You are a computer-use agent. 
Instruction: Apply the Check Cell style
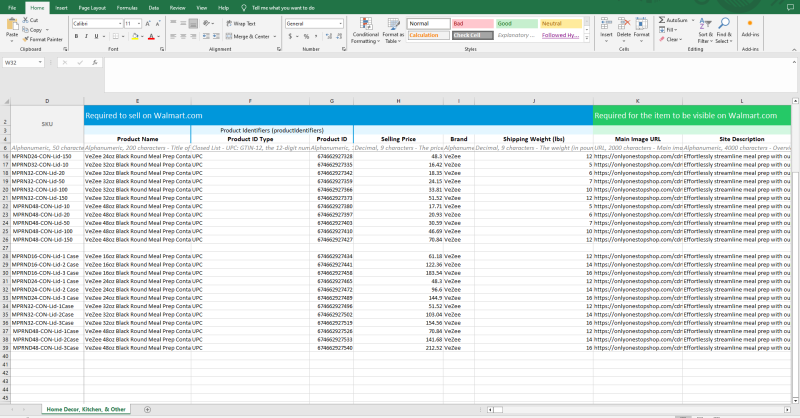click(x=473, y=35)
